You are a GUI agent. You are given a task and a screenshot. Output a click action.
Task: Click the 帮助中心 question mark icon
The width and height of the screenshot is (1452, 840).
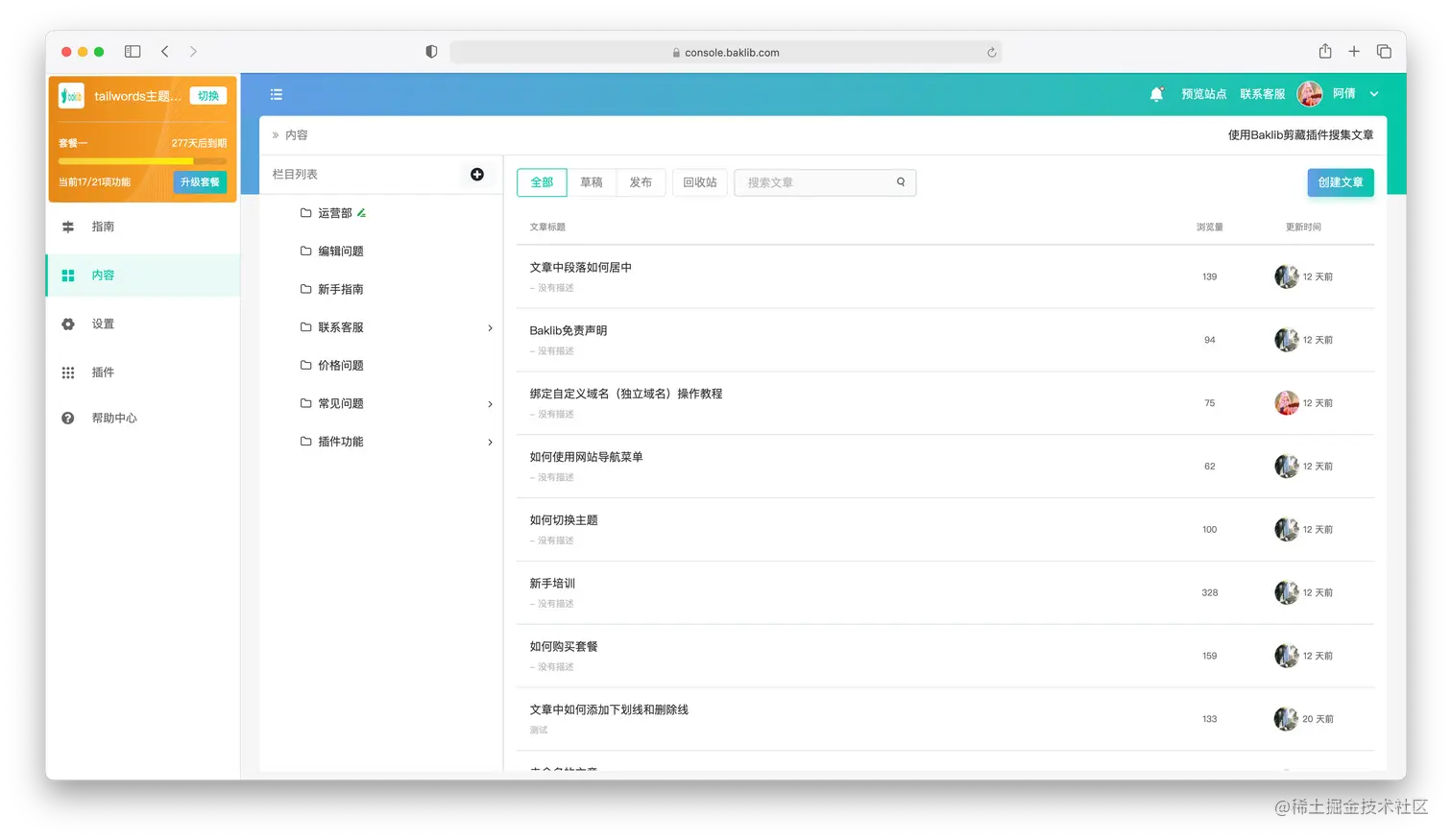(x=68, y=419)
